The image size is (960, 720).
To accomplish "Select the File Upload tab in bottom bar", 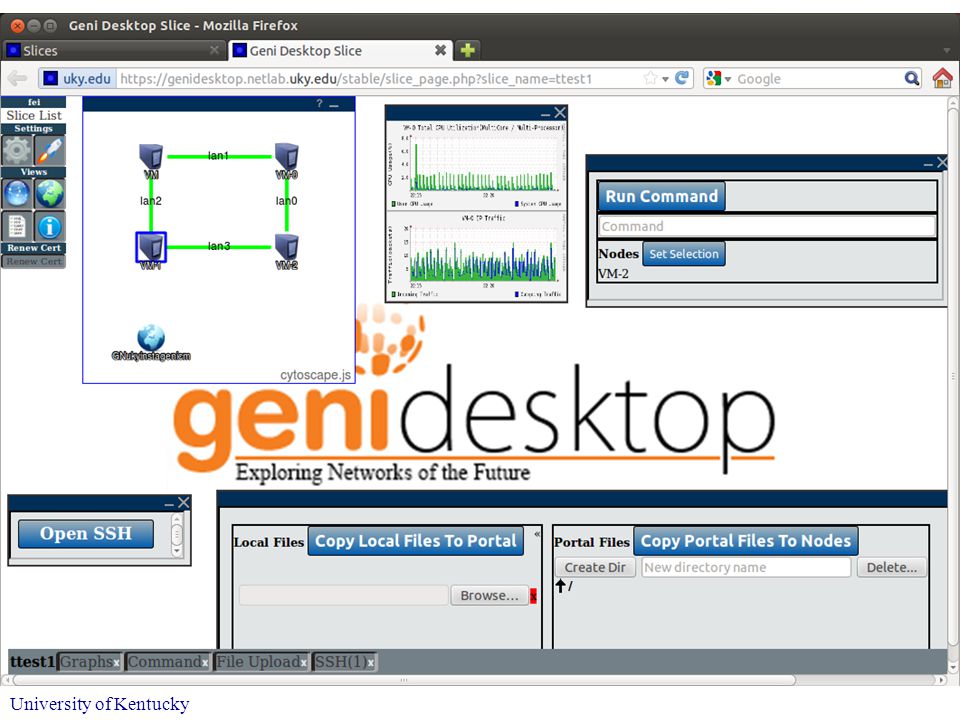I will tap(258, 662).
